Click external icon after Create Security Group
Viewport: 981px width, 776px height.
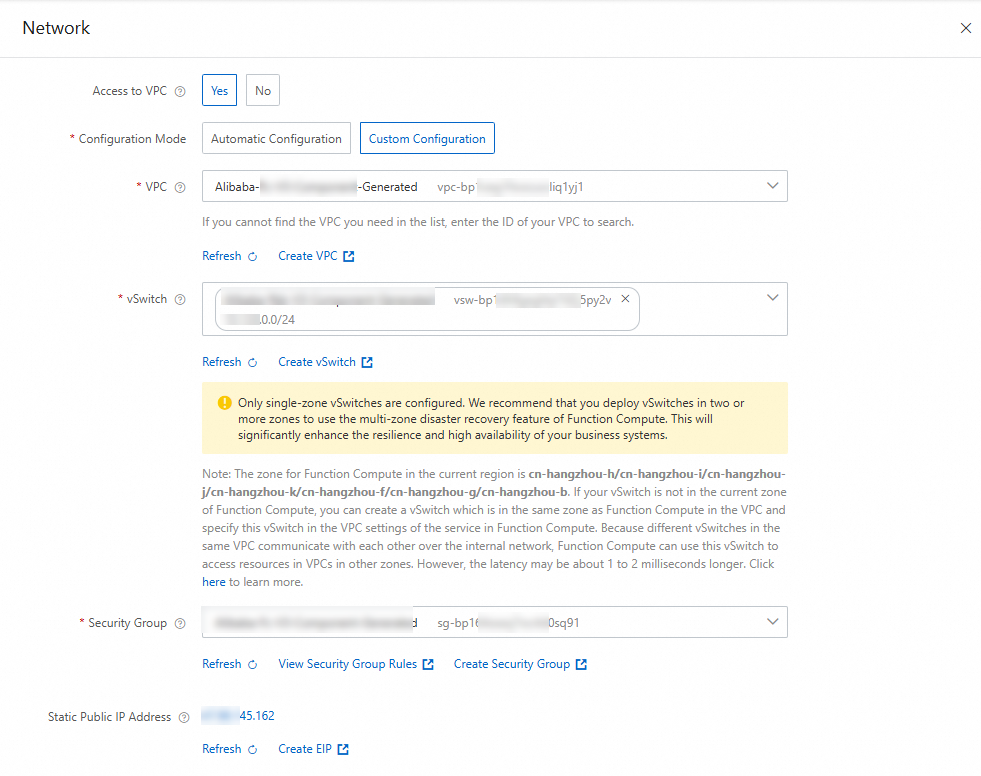[x=581, y=665]
